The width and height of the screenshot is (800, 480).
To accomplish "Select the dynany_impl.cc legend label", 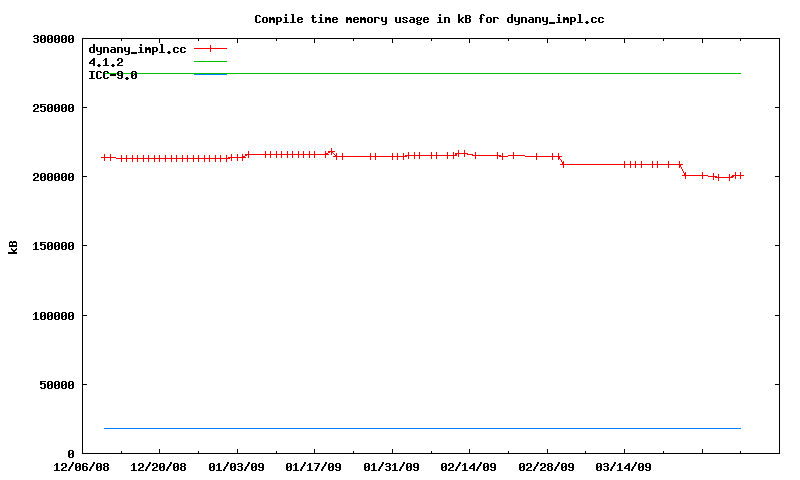I will click(x=137, y=48).
